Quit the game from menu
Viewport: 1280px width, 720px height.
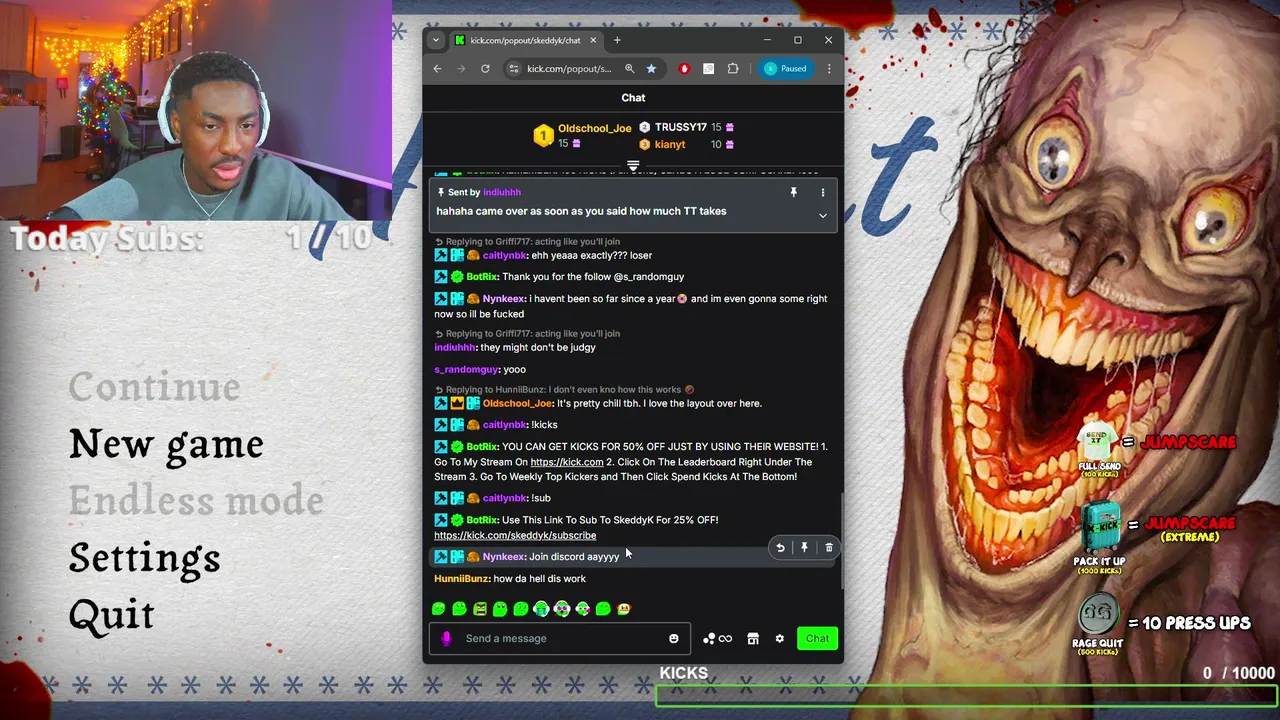[111, 614]
